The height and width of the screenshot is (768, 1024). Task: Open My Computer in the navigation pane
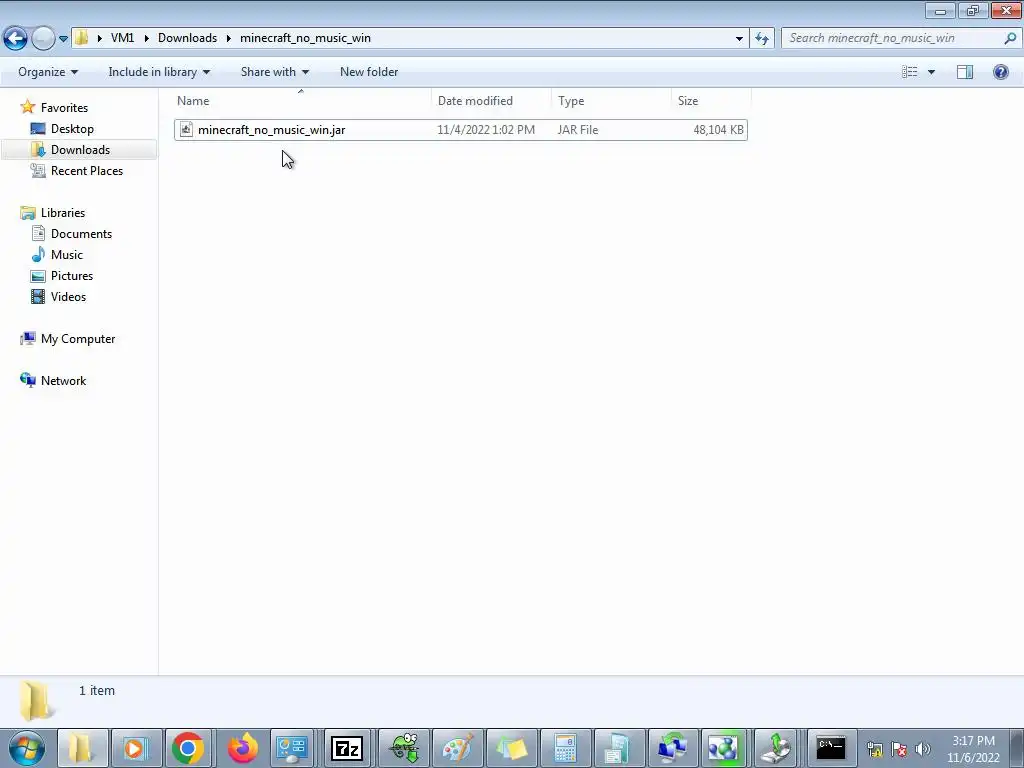pyautogui.click(x=78, y=339)
